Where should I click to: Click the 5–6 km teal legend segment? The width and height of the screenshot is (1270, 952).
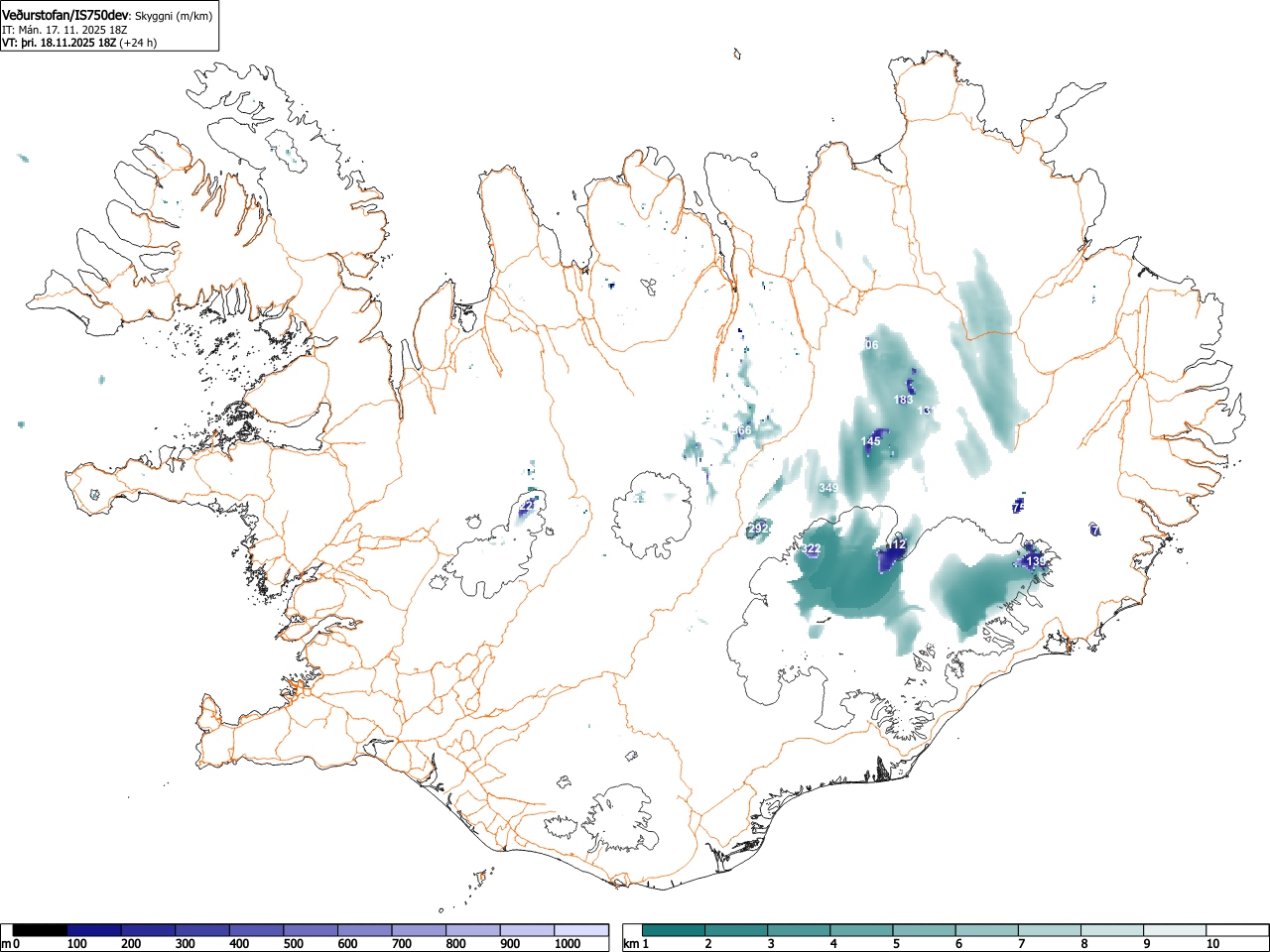click(925, 930)
